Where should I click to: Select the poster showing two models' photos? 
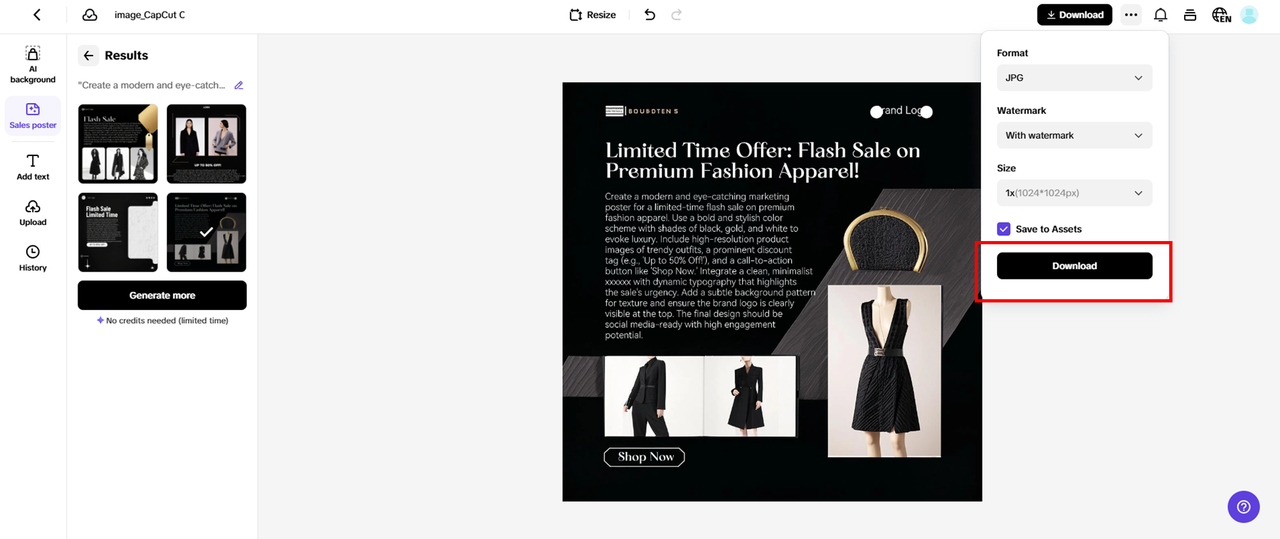tap(206, 143)
